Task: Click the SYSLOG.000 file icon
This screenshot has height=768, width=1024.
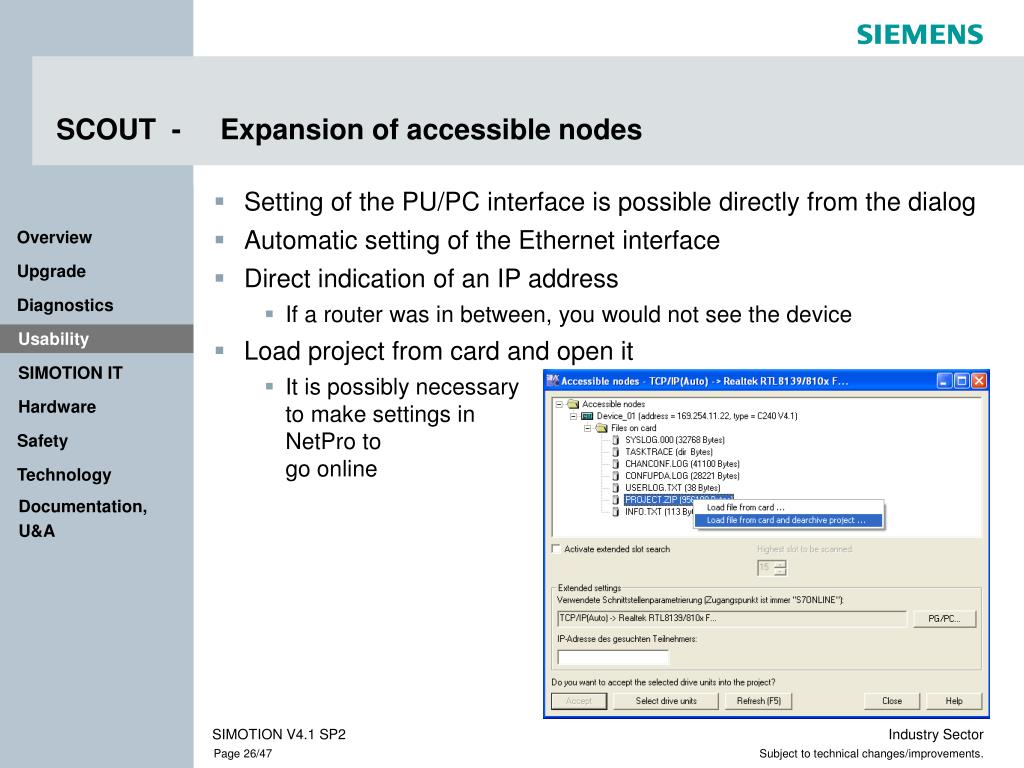Action: pos(615,440)
